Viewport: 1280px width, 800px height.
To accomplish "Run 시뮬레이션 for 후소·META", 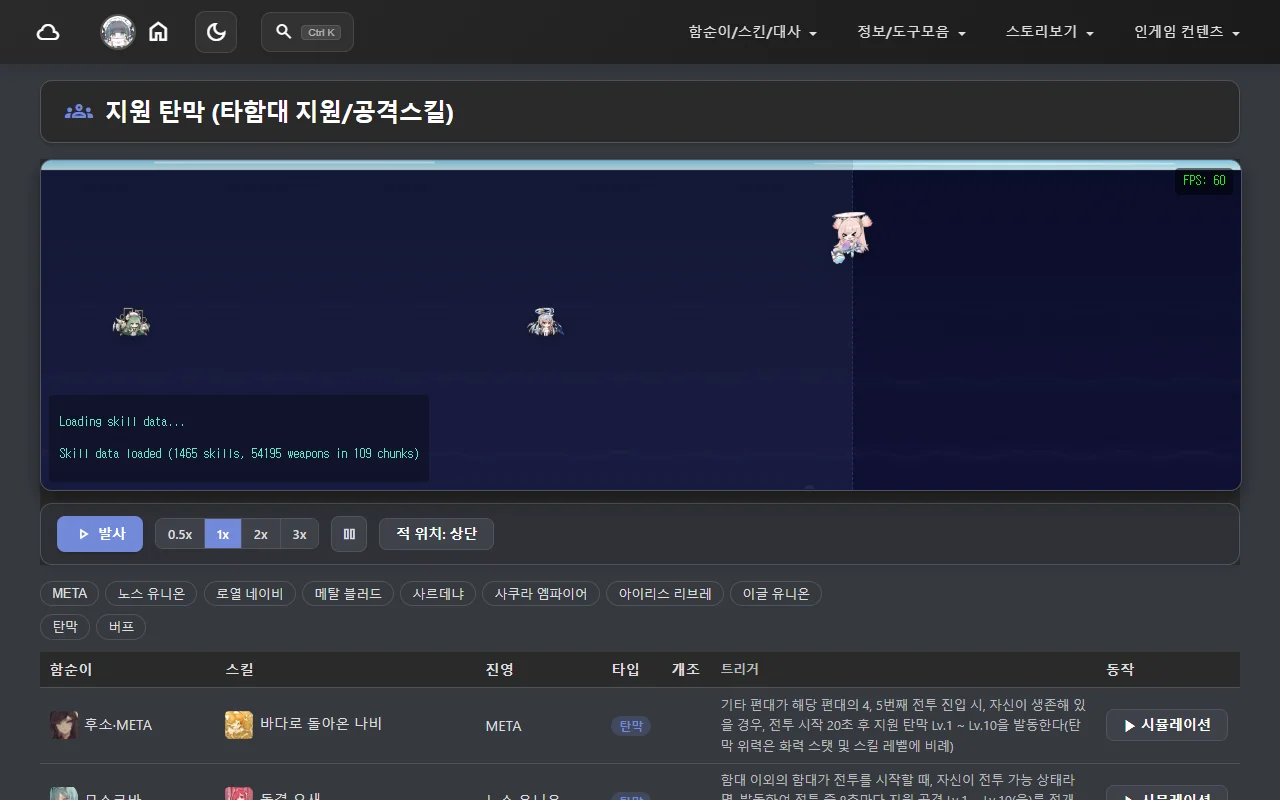I will (1167, 725).
